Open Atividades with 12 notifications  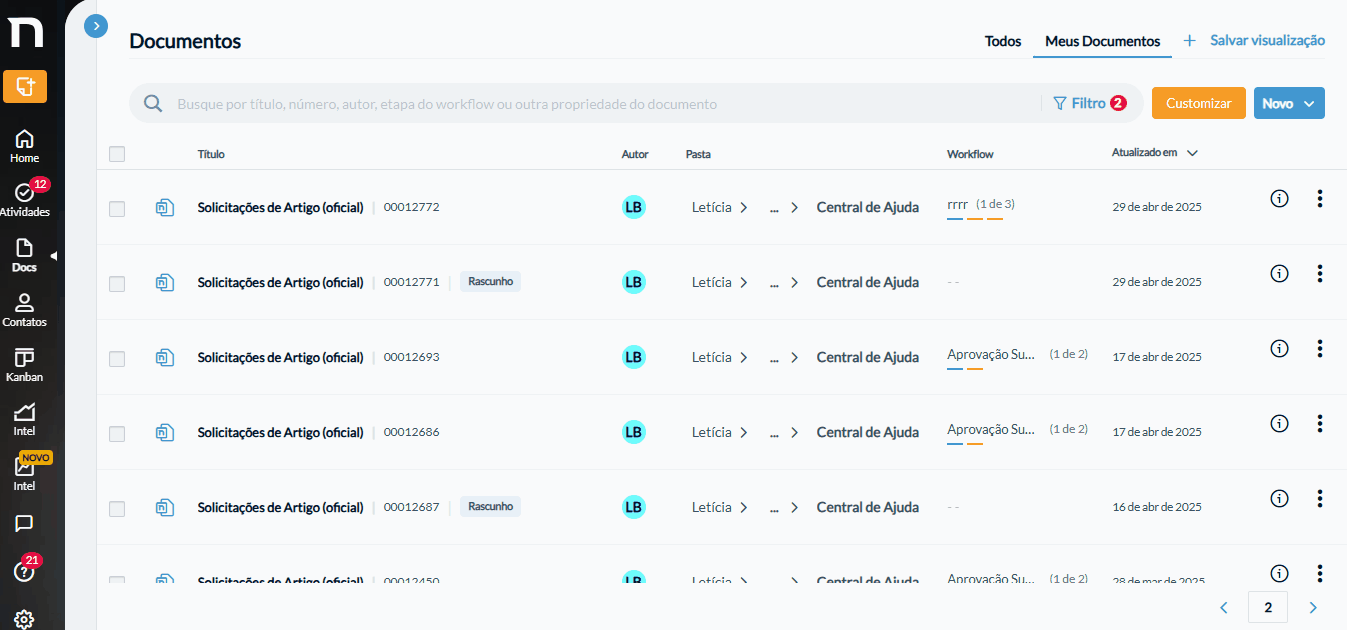(25, 199)
